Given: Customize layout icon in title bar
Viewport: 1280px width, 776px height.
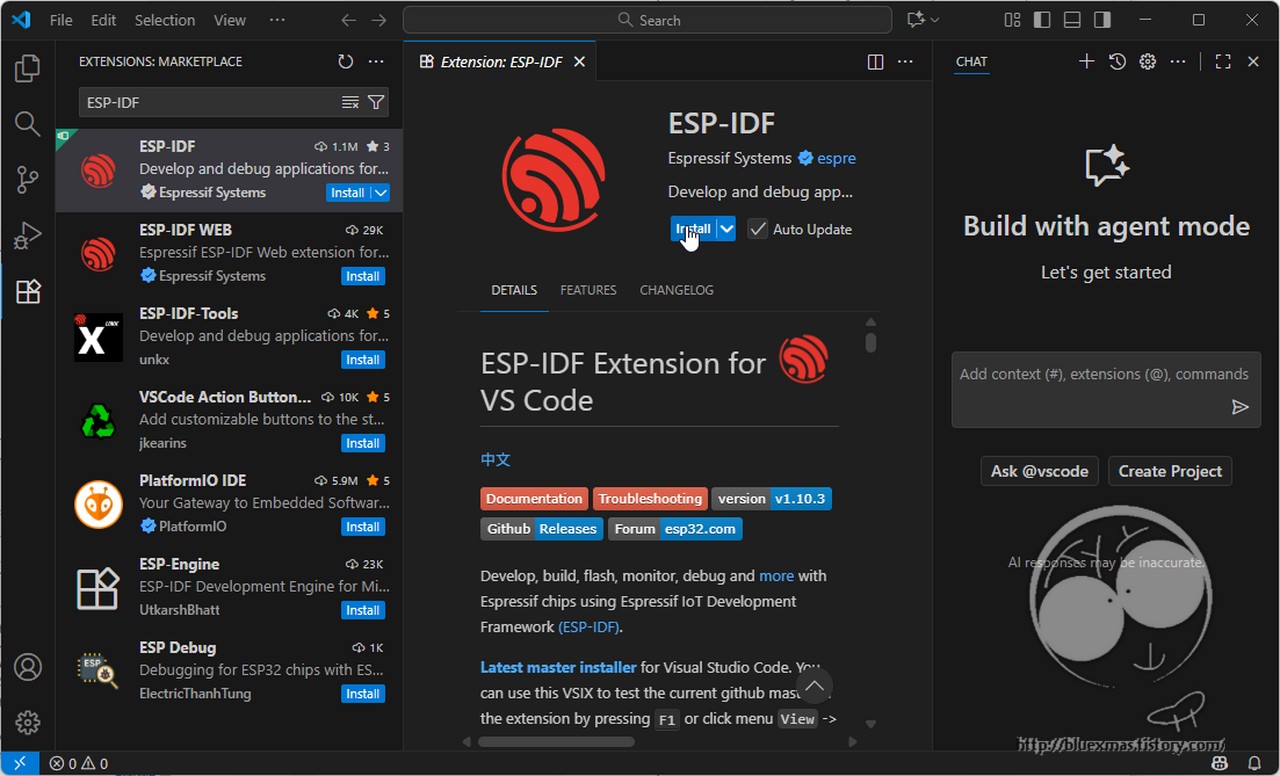Looking at the screenshot, I should pos(1012,20).
